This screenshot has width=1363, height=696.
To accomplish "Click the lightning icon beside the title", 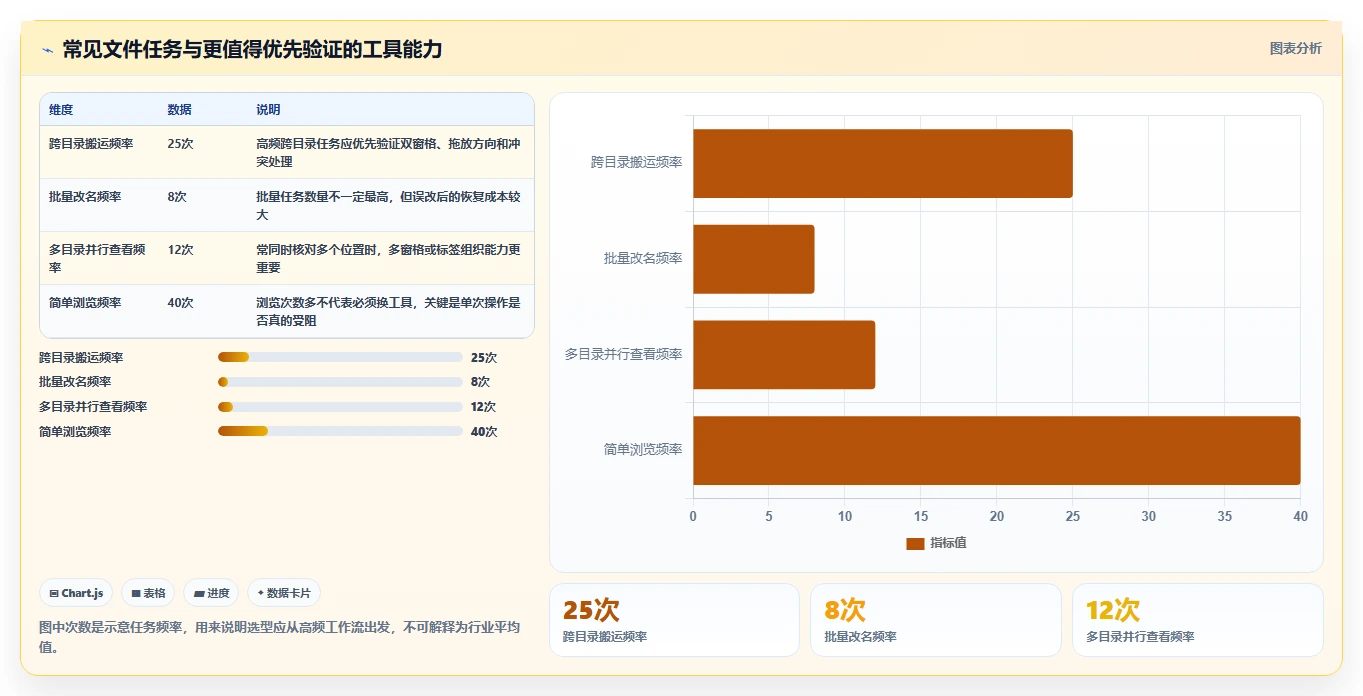I will 47,50.
